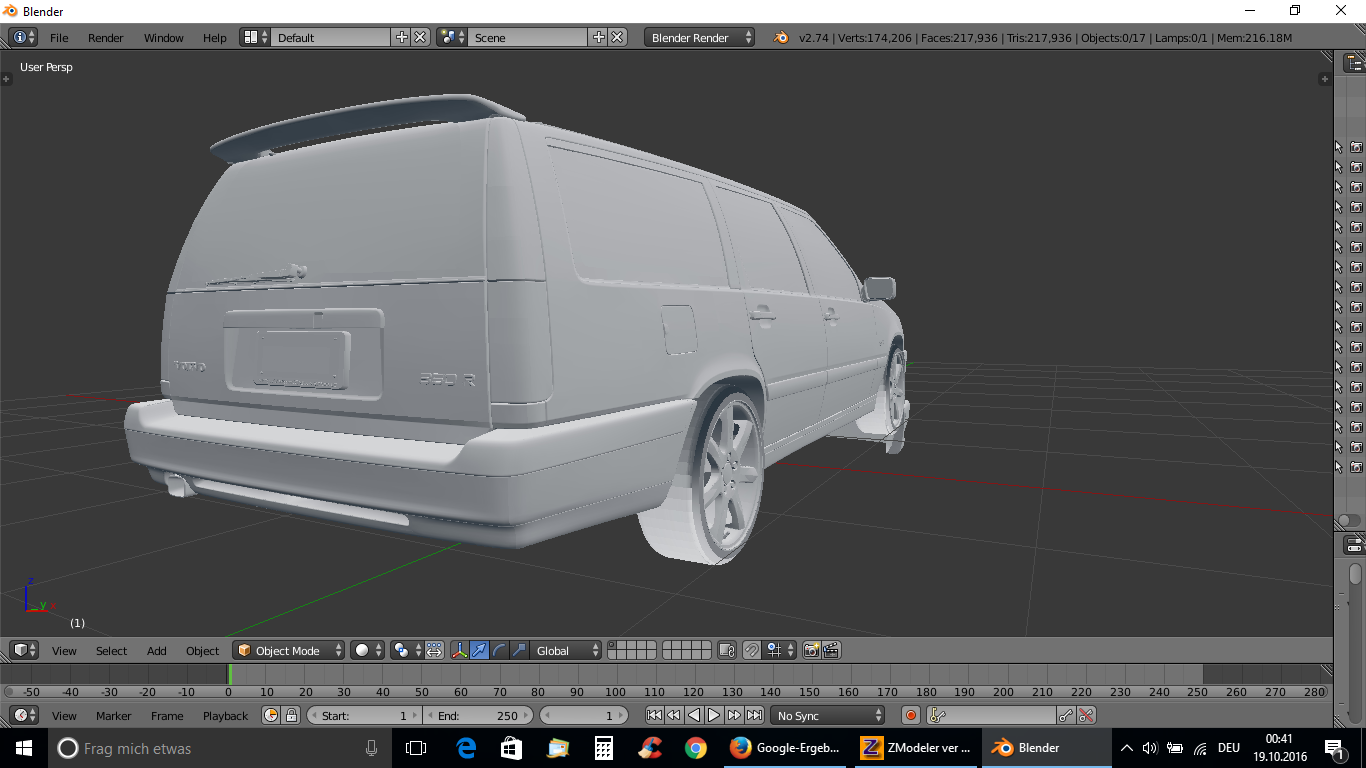This screenshot has height=768, width=1366.
Task: Toggle snap during transform magnet icon
Action: pos(752,650)
